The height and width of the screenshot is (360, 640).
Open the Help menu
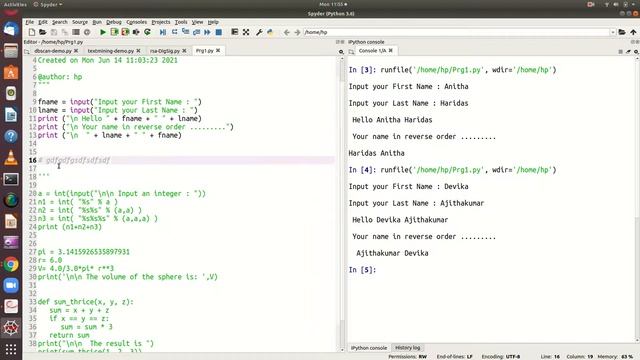tap(213, 22)
